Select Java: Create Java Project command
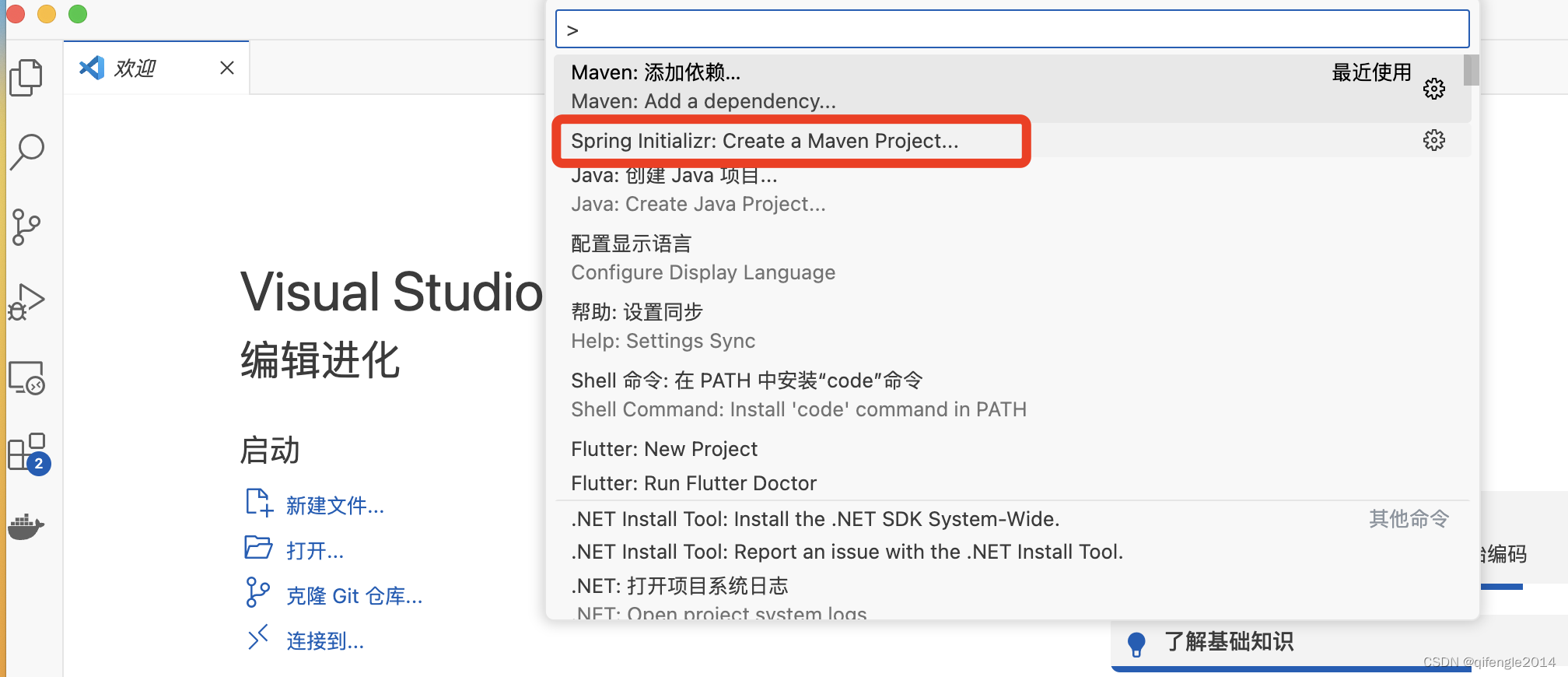Viewport: 1568px width, 677px height. click(1012, 191)
